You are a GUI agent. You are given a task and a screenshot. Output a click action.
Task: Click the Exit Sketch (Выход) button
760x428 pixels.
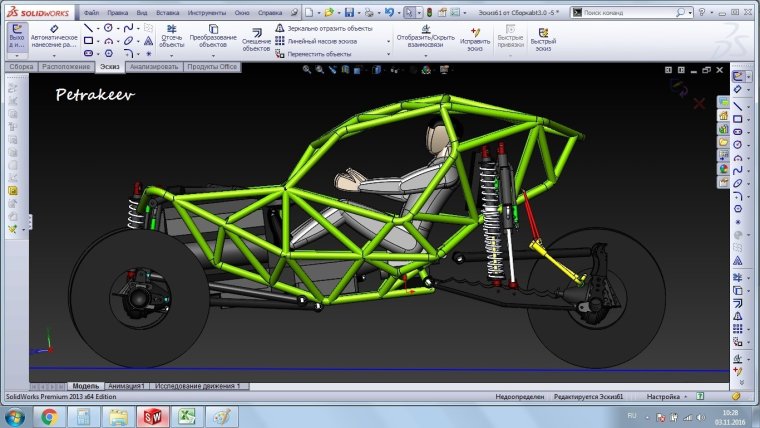[x=15, y=35]
